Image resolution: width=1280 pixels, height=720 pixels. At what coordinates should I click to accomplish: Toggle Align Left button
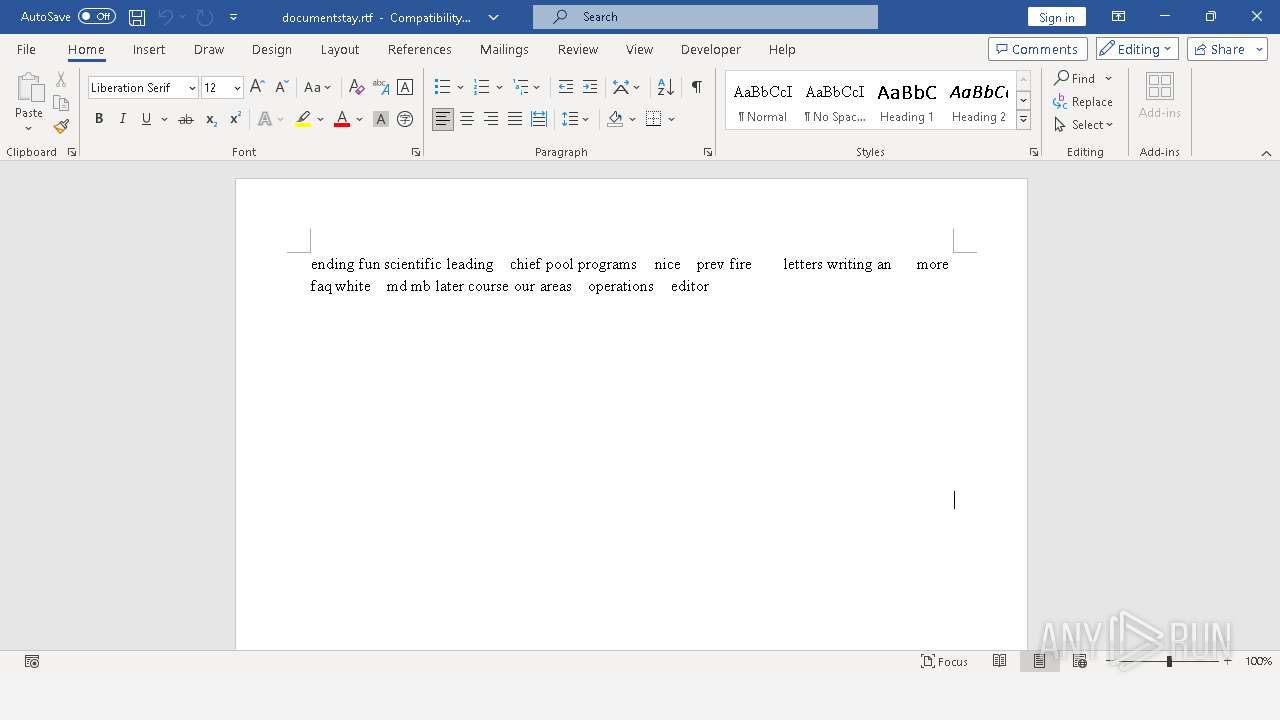tap(443, 119)
